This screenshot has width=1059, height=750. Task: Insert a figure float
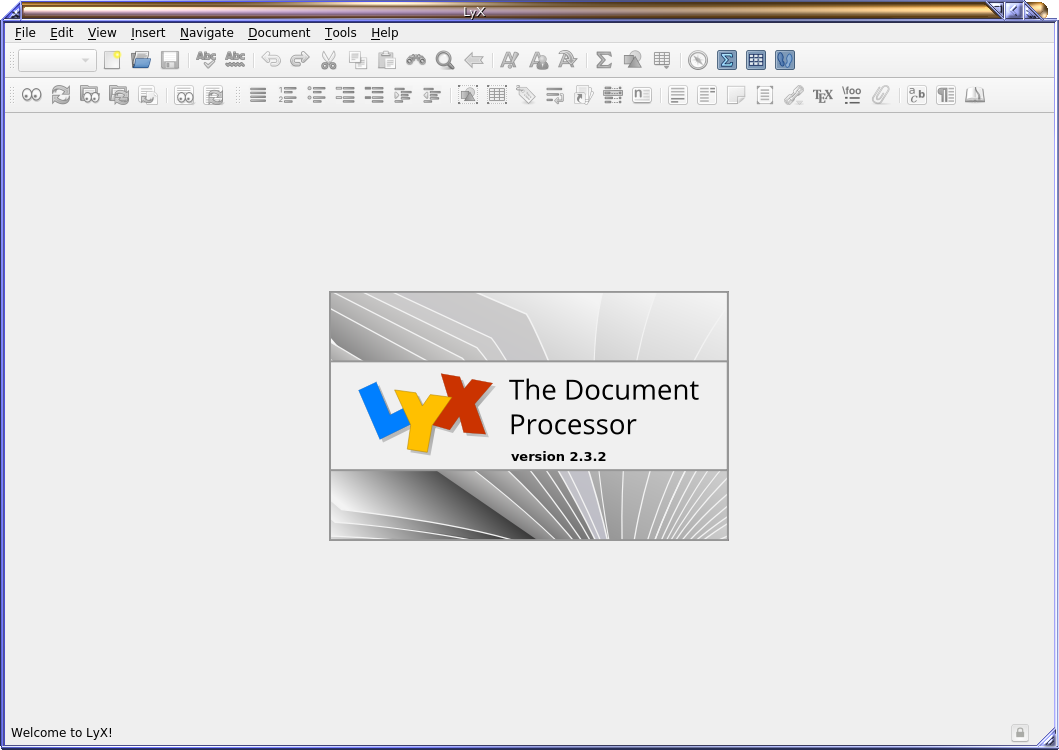(468, 95)
